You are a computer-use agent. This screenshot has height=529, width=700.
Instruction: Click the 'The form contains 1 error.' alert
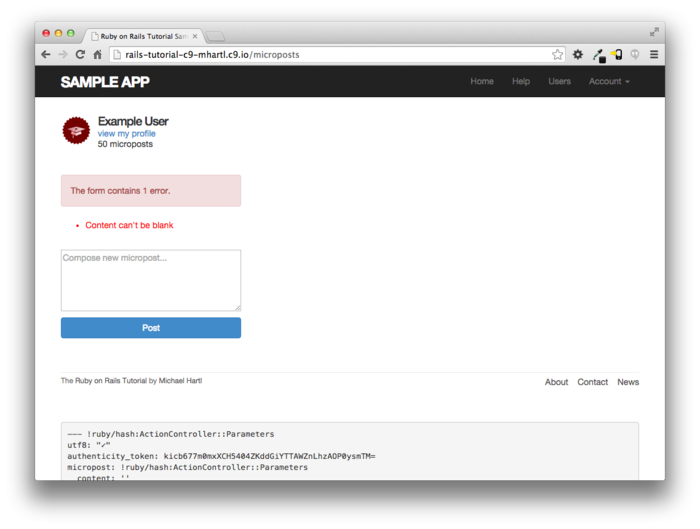(x=151, y=191)
